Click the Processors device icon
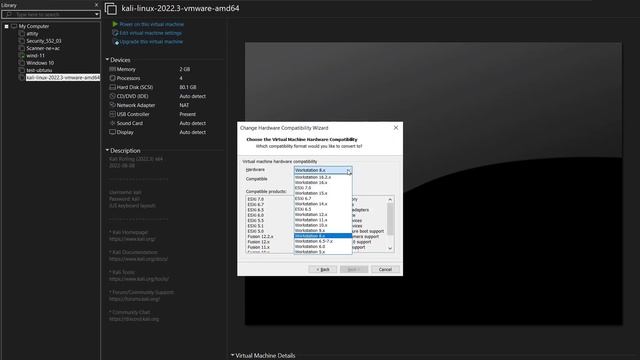Viewport: 640px width, 360px height. (112, 78)
